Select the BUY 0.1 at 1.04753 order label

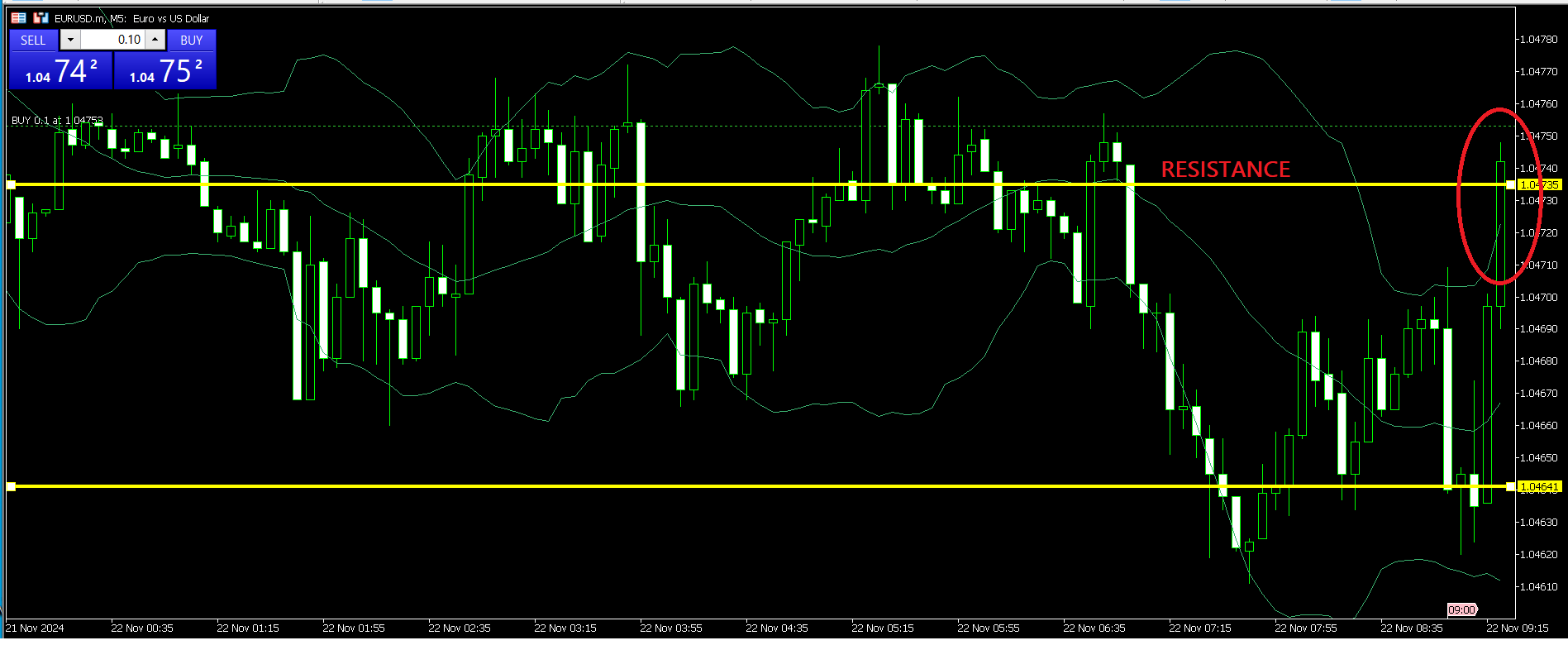56,121
